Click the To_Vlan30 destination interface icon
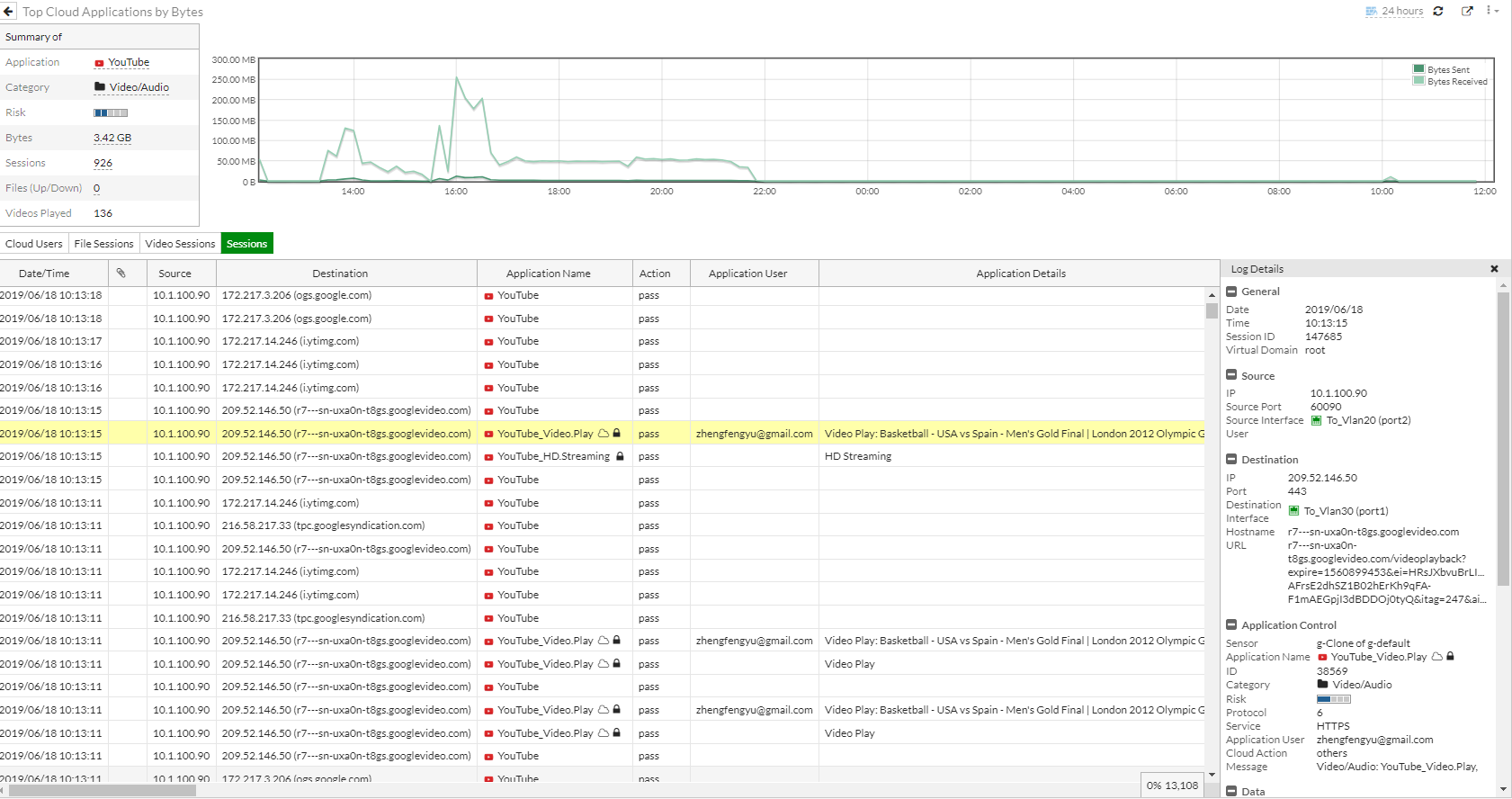 1293,511
